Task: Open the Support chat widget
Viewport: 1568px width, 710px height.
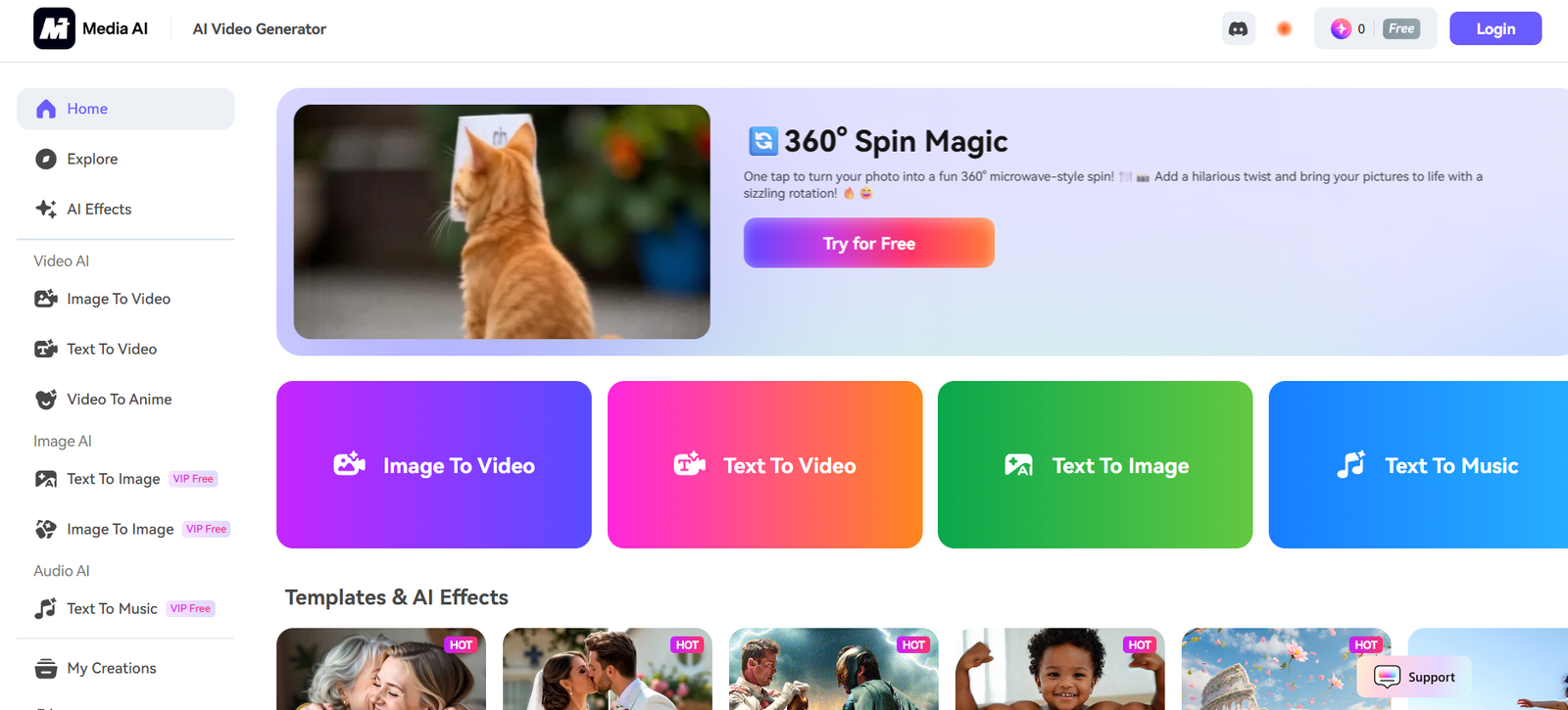Action: tap(1414, 677)
